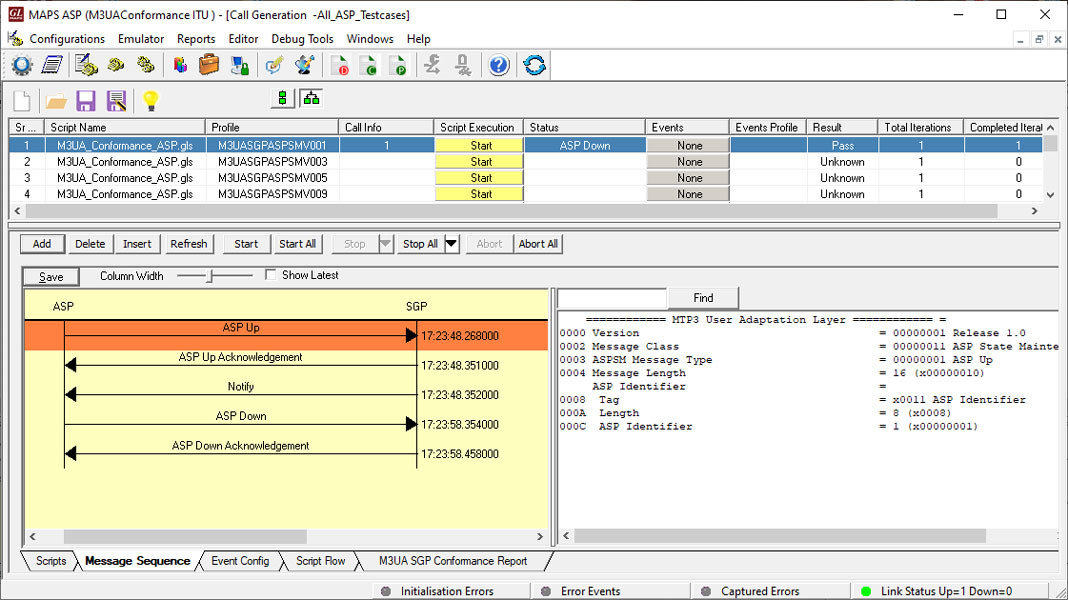Click the open folder icon
Screen dimensions: 1068x600
click(57, 101)
